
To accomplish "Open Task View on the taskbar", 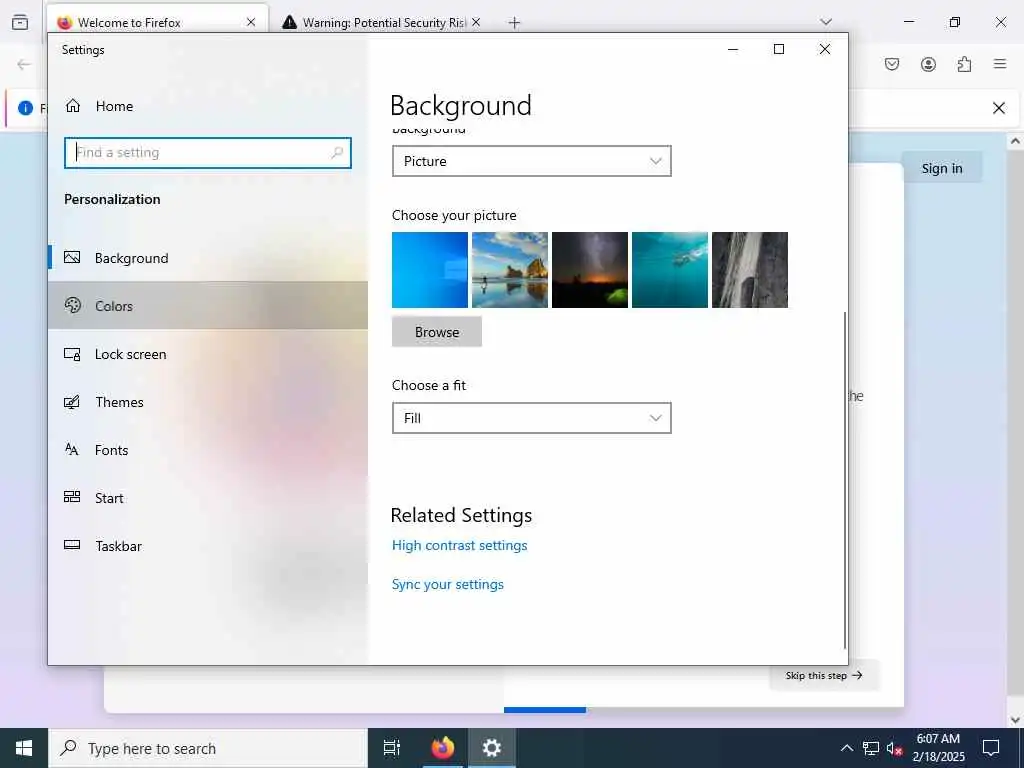I will (x=392, y=748).
